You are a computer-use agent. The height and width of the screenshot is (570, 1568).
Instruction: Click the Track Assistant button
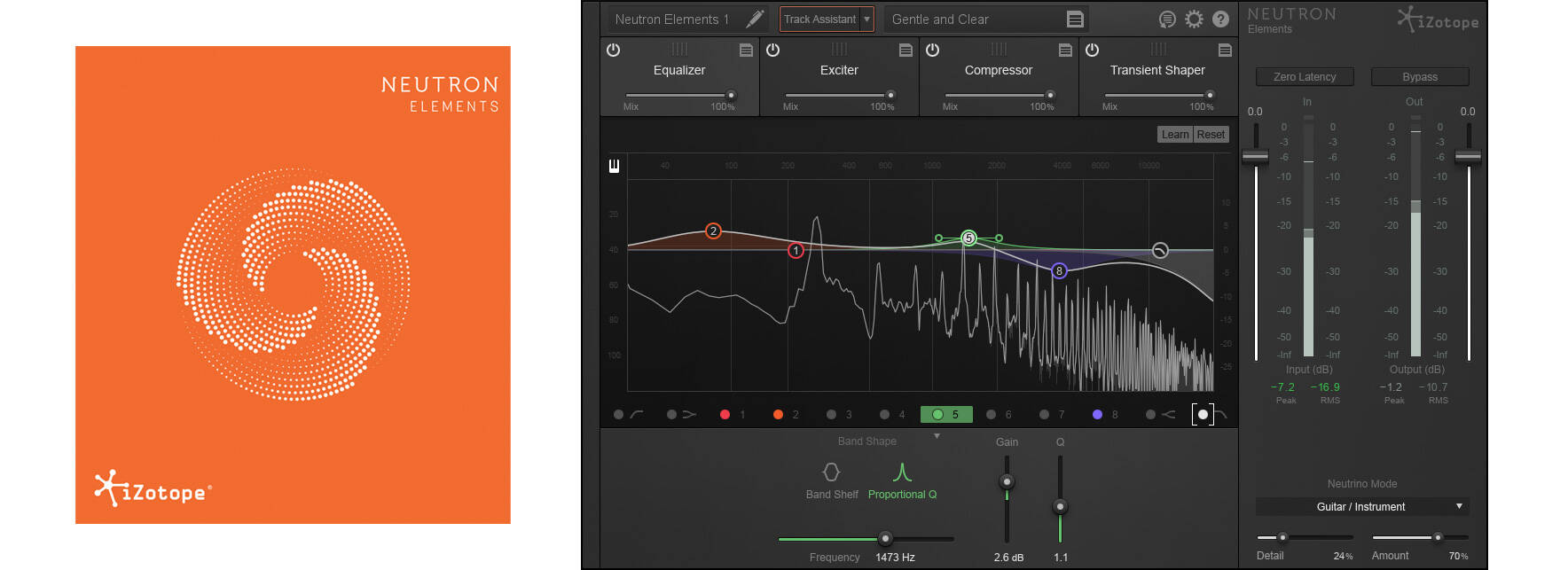(820, 19)
